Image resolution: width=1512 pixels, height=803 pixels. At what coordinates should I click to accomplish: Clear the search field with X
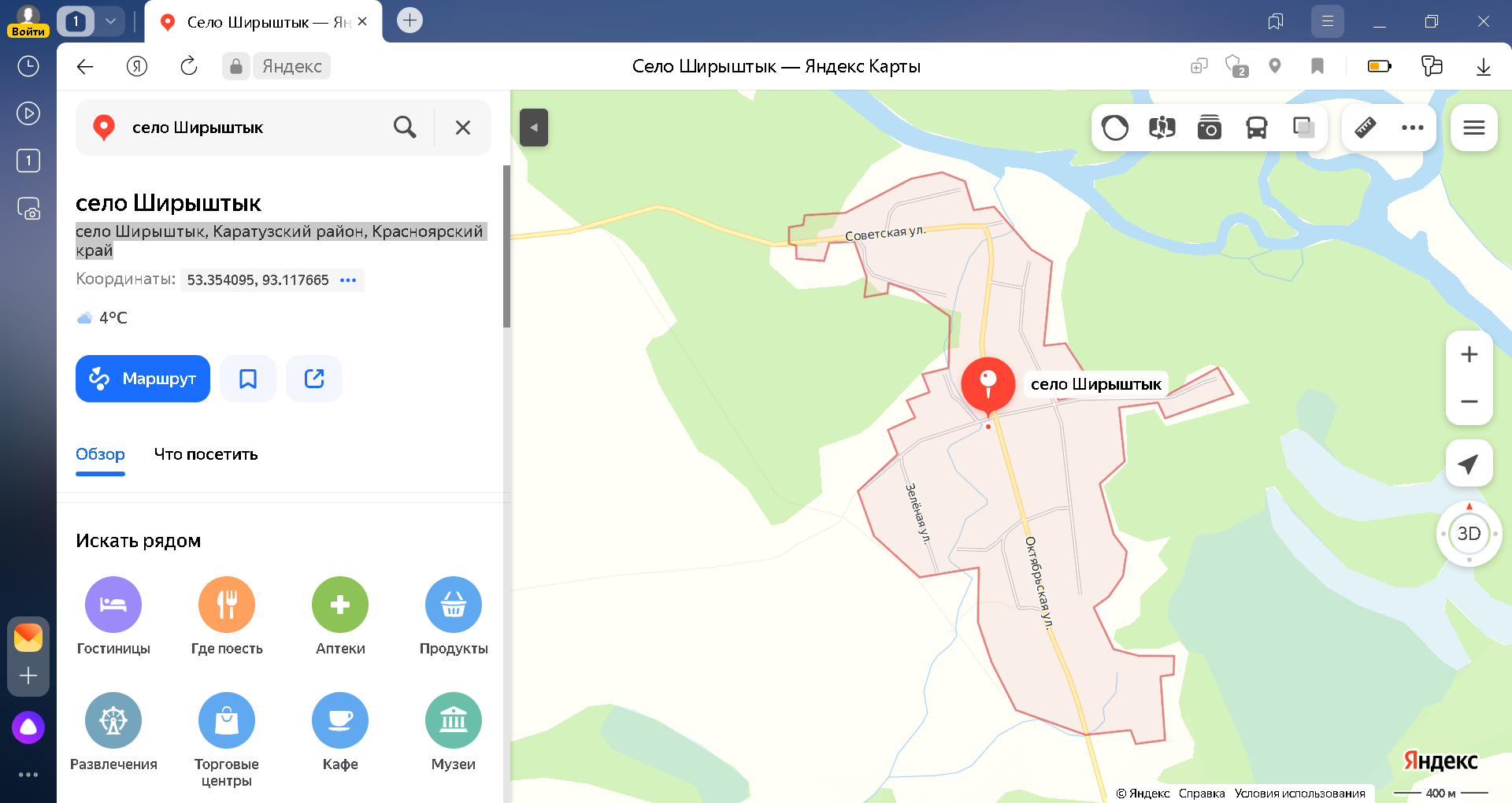point(463,128)
